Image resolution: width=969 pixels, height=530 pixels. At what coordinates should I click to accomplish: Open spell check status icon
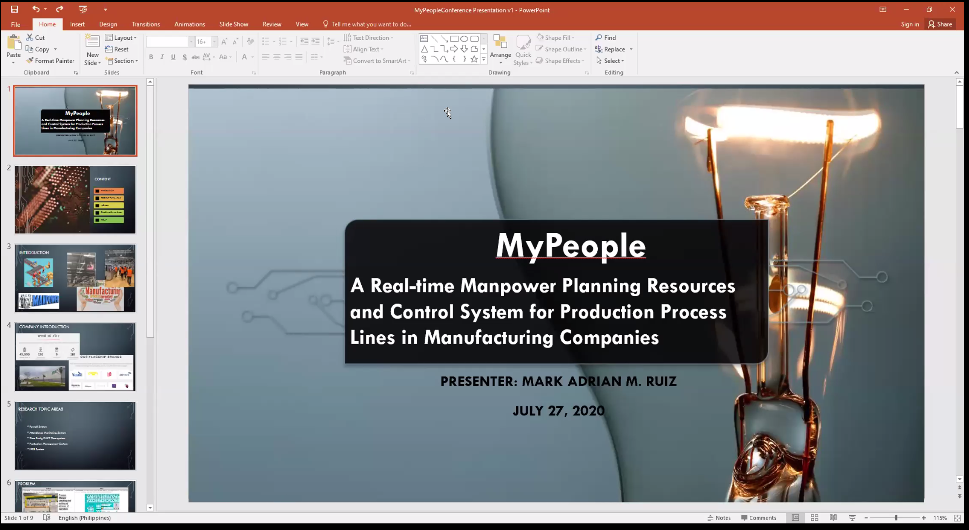46,518
